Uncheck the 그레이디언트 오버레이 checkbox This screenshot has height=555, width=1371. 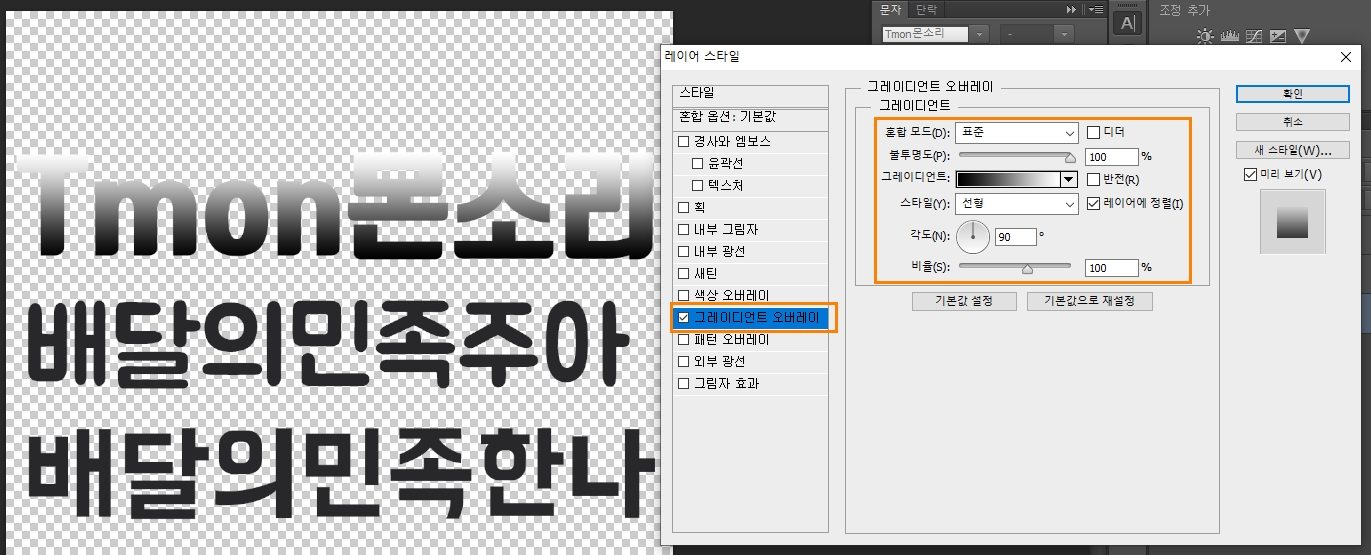tap(685, 318)
